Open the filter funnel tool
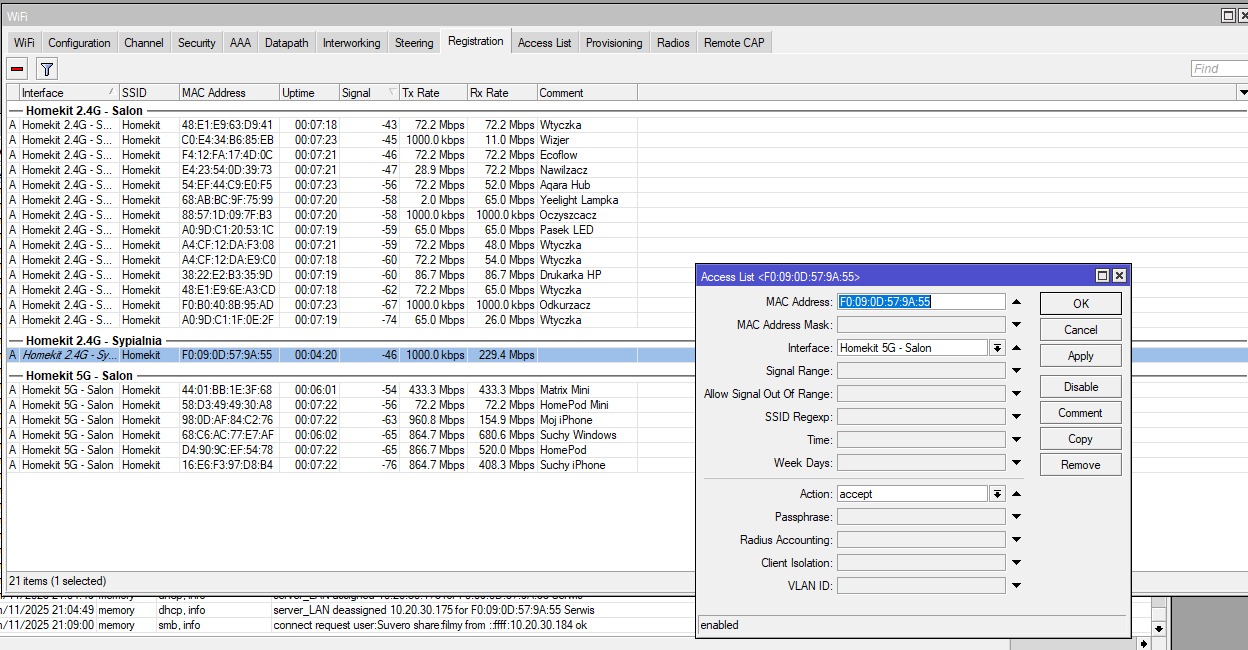Image resolution: width=1248 pixels, height=650 pixels. (x=47, y=68)
